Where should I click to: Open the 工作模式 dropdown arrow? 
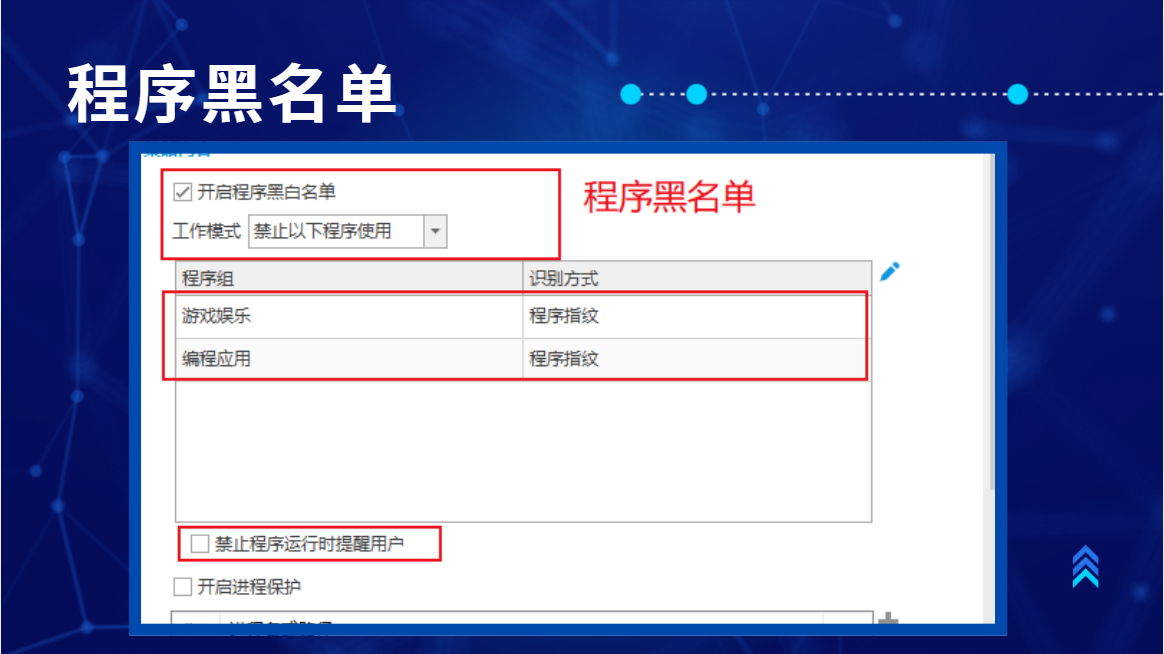coord(435,231)
